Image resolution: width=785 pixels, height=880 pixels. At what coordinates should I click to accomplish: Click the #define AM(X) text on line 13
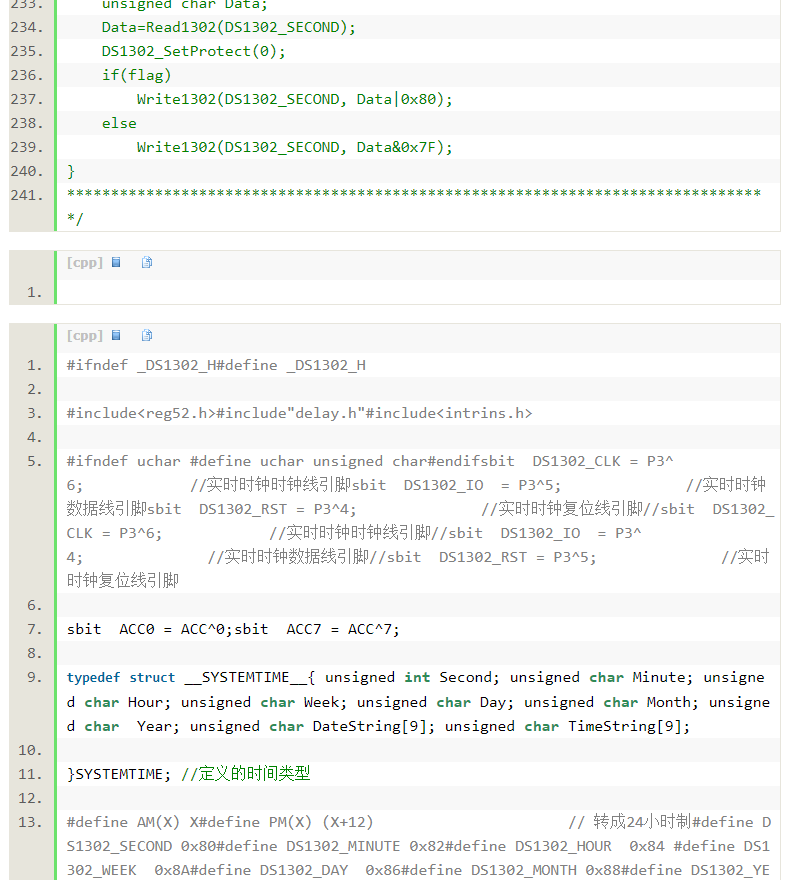[123, 822]
